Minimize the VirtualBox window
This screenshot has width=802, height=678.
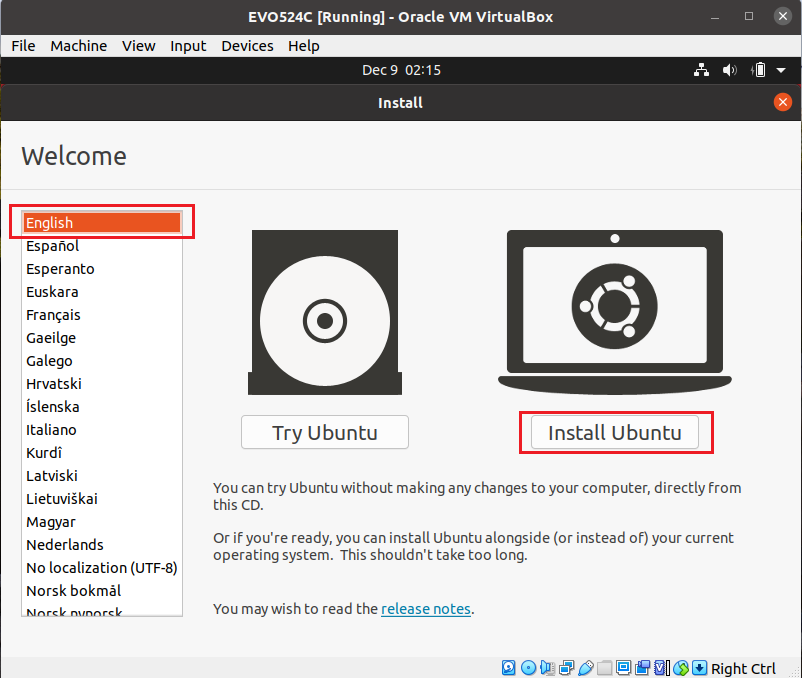pos(715,17)
